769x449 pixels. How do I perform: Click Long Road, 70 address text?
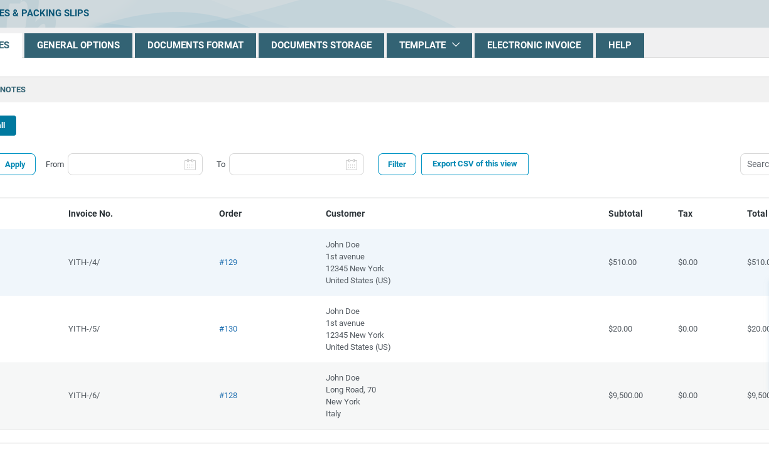coord(351,390)
